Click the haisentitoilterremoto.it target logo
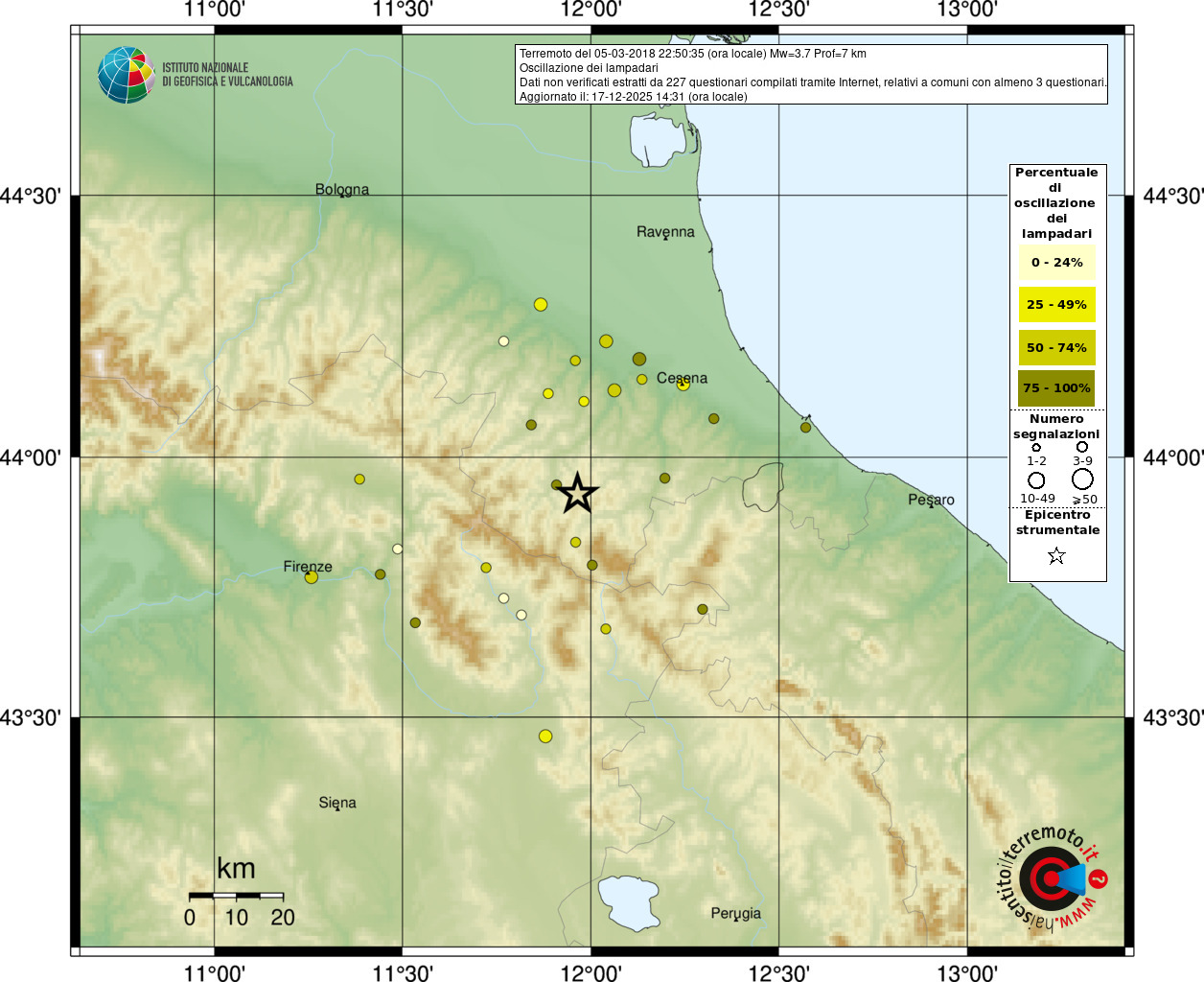Screen dimensions: 1204x982 click(1052, 878)
